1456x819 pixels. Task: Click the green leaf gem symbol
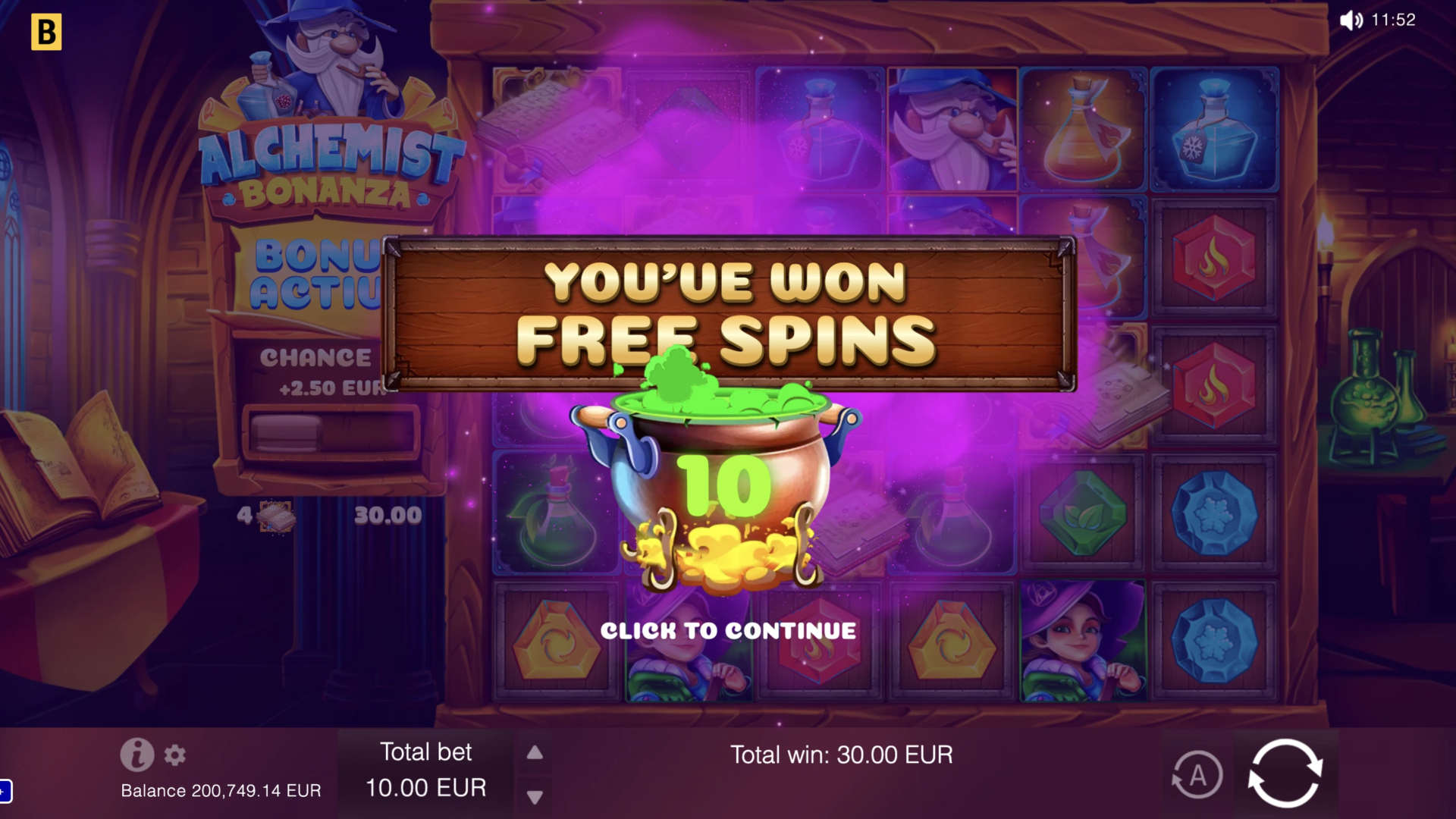pyautogui.click(x=1082, y=513)
